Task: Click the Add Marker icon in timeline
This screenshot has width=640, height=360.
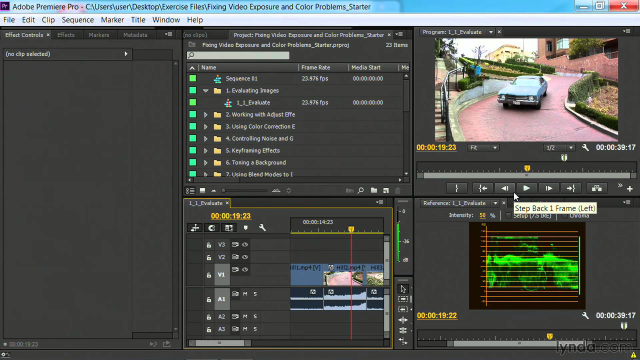Action: coord(246,228)
